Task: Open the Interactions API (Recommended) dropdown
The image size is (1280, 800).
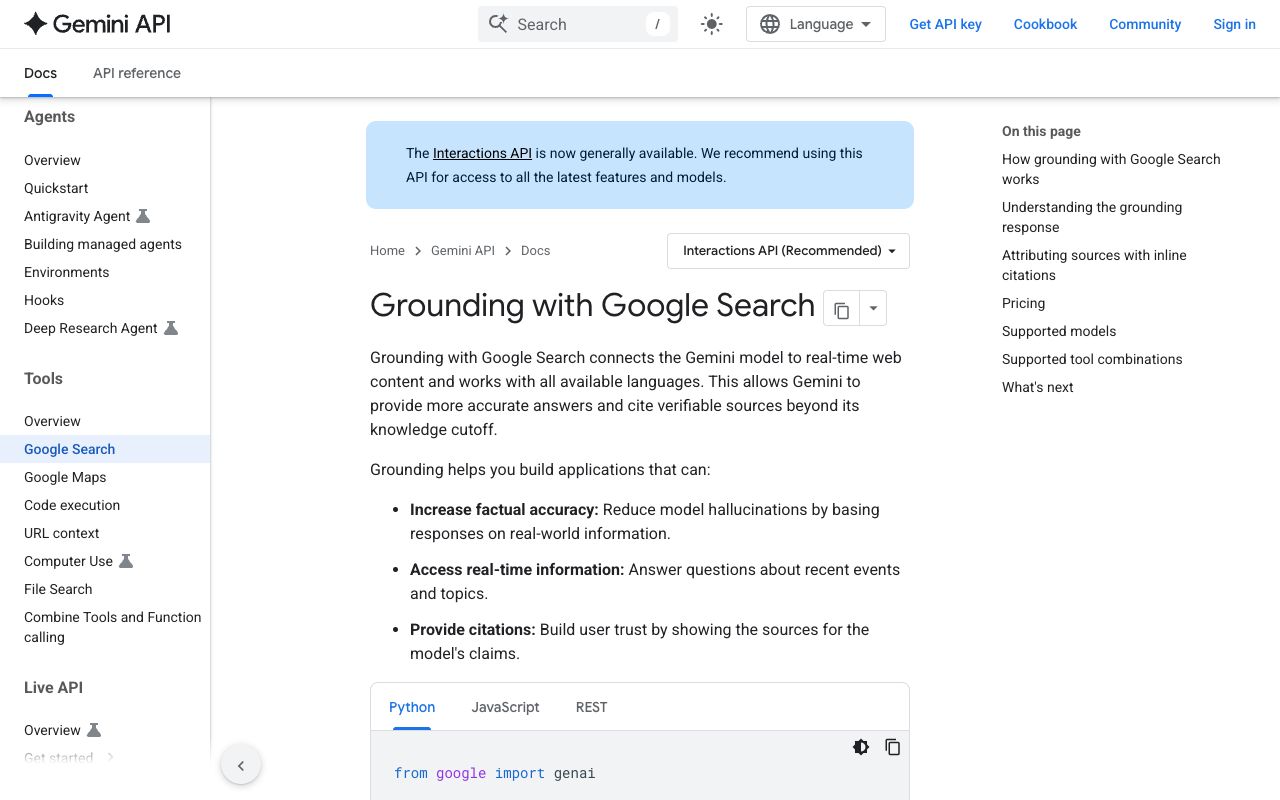Action: pos(789,251)
